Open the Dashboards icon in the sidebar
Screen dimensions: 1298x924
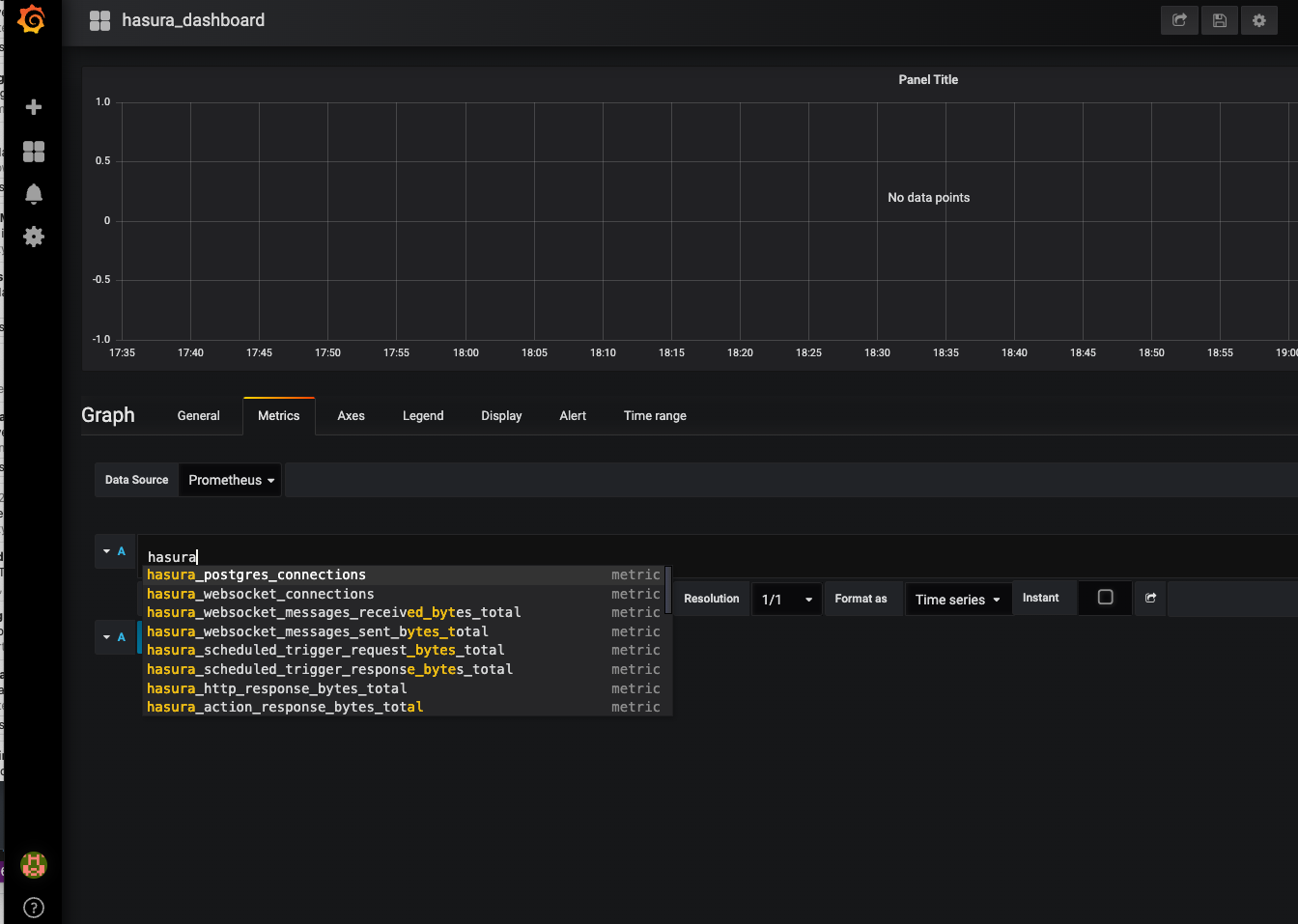(33, 152)
